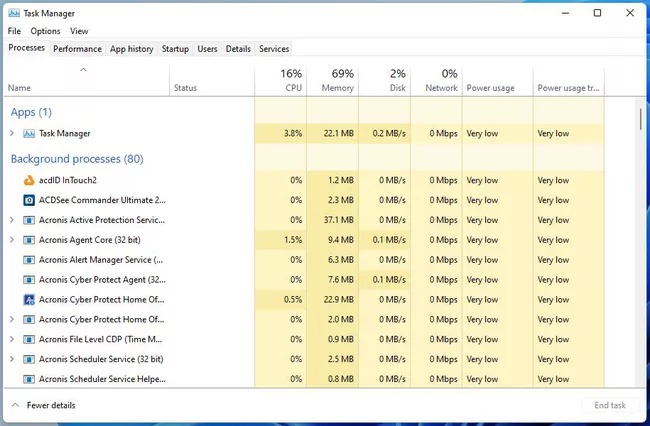Open the Options menu
This screenshot has height=426, width=650.
coord(45,31)
